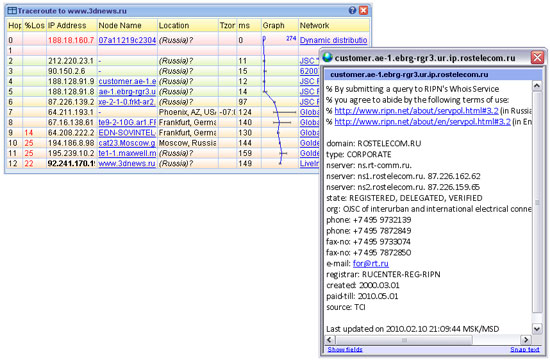Open the EDN-SOVINTEL node link
The height and width of the screenshot is (360, 550).
pyautogui.click(x=127, y=133)
